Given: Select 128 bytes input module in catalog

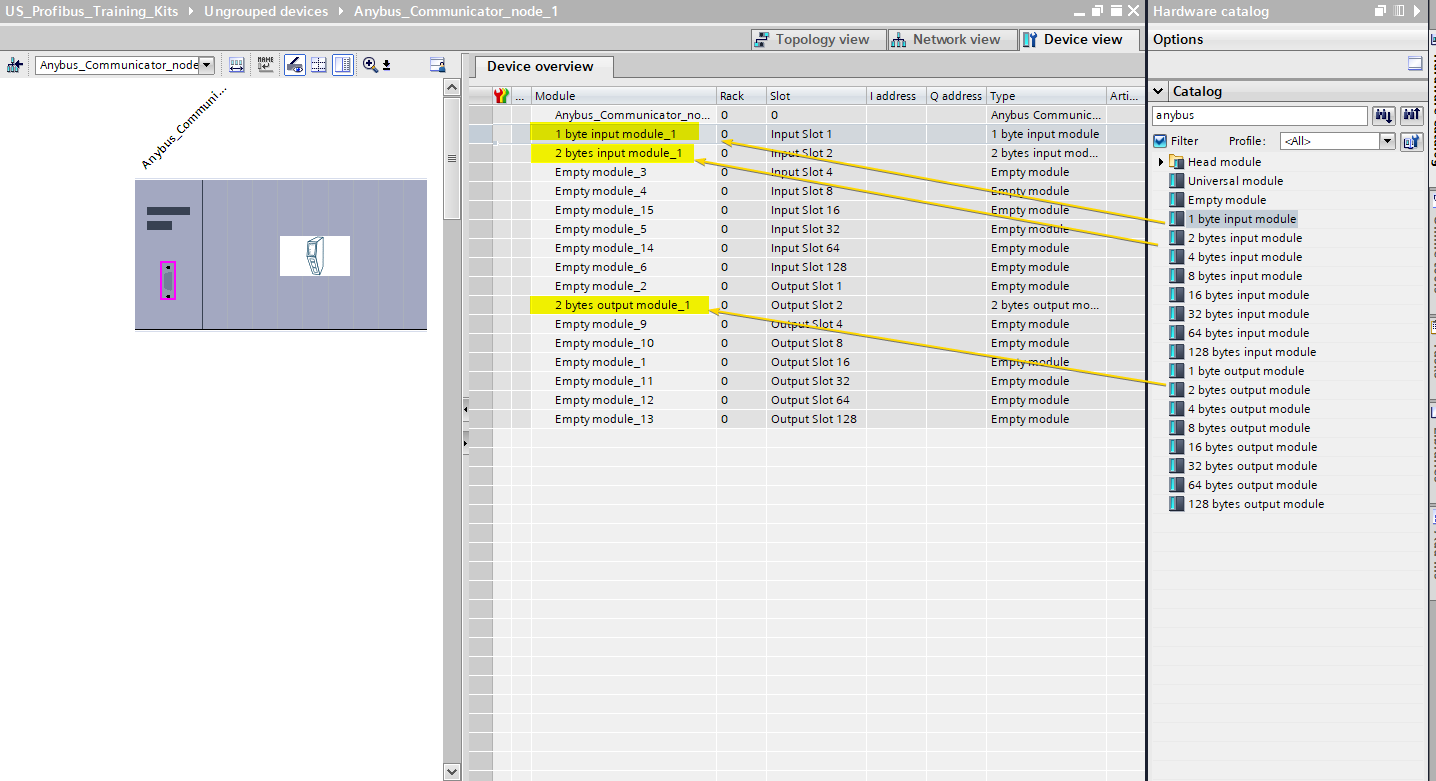Looking at the screenshot, I should [1252, 352].
